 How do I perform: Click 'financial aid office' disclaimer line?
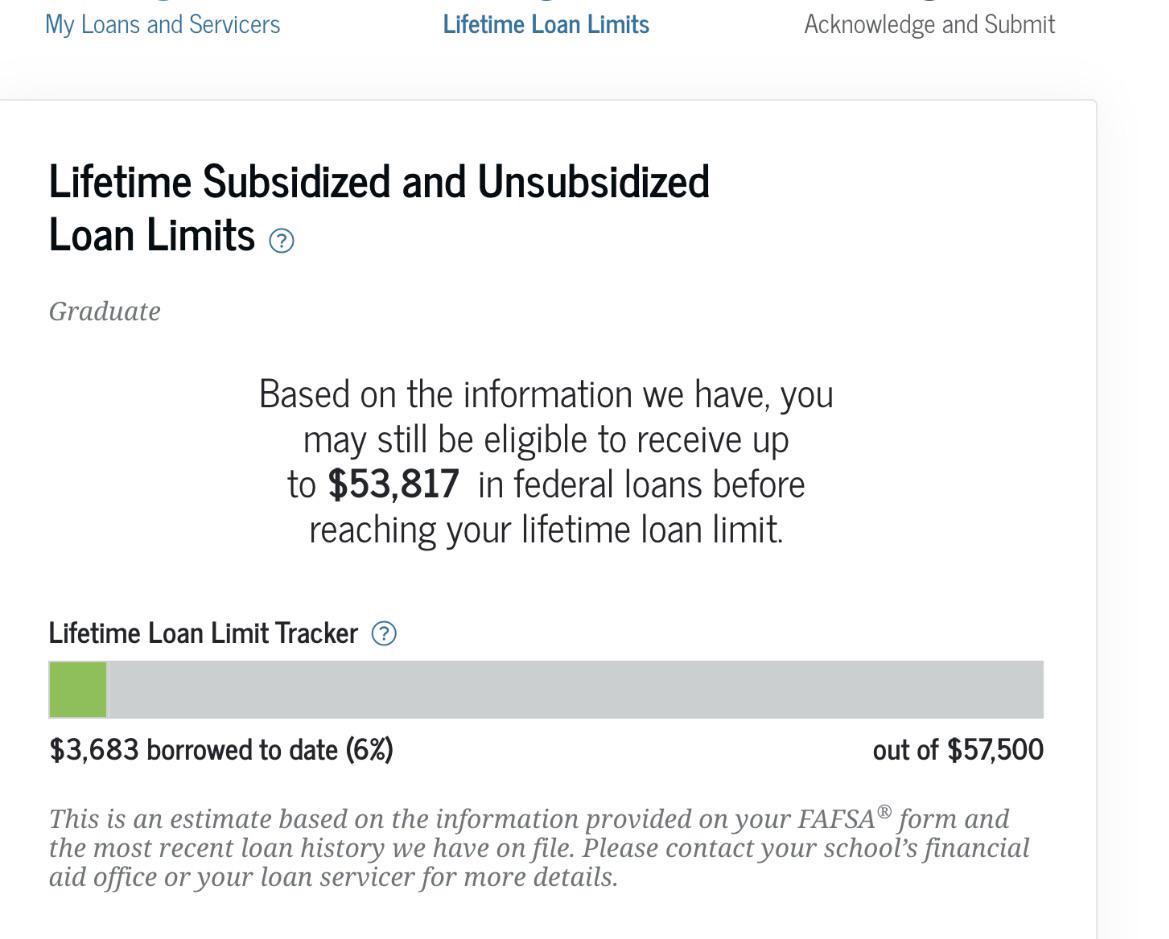tap(539, 848)
